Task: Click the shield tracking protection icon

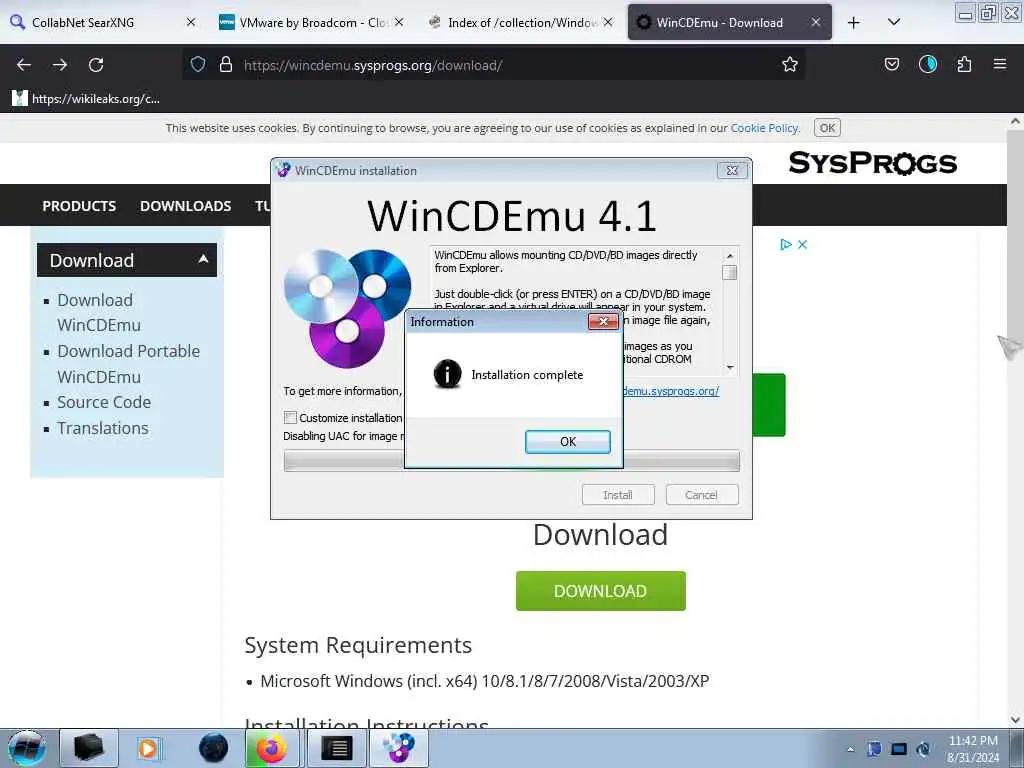Action: pos(198,65)
